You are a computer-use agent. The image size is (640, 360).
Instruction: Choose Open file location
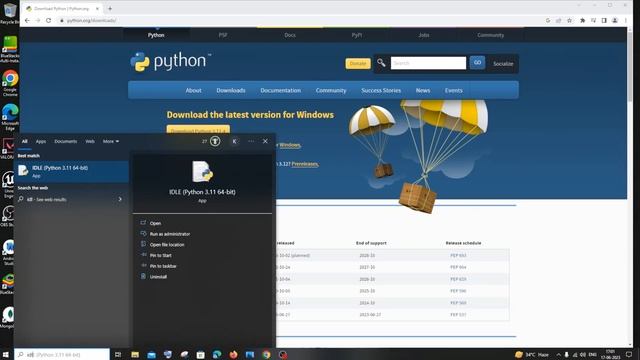click(x=167, y=244)
